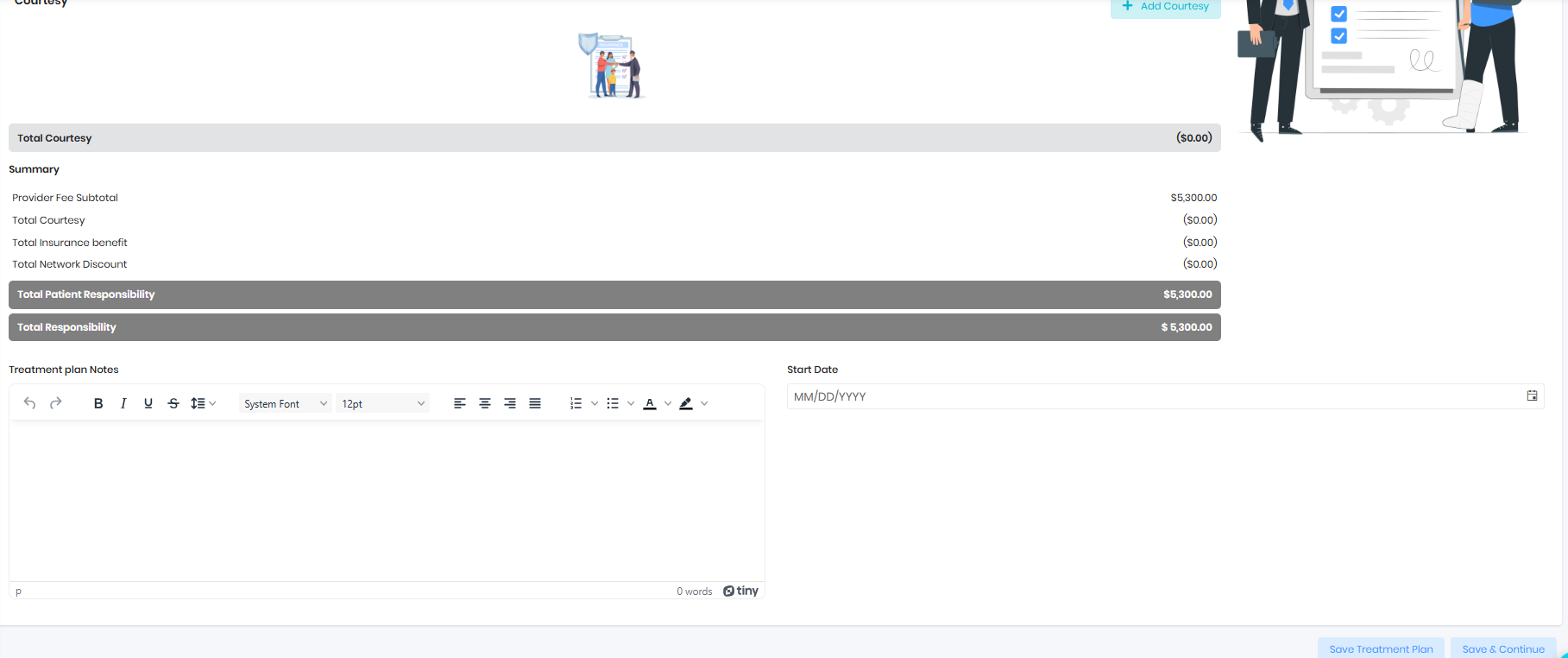
Task: Click Save Treatment Plan
Action: point(1381,649)
